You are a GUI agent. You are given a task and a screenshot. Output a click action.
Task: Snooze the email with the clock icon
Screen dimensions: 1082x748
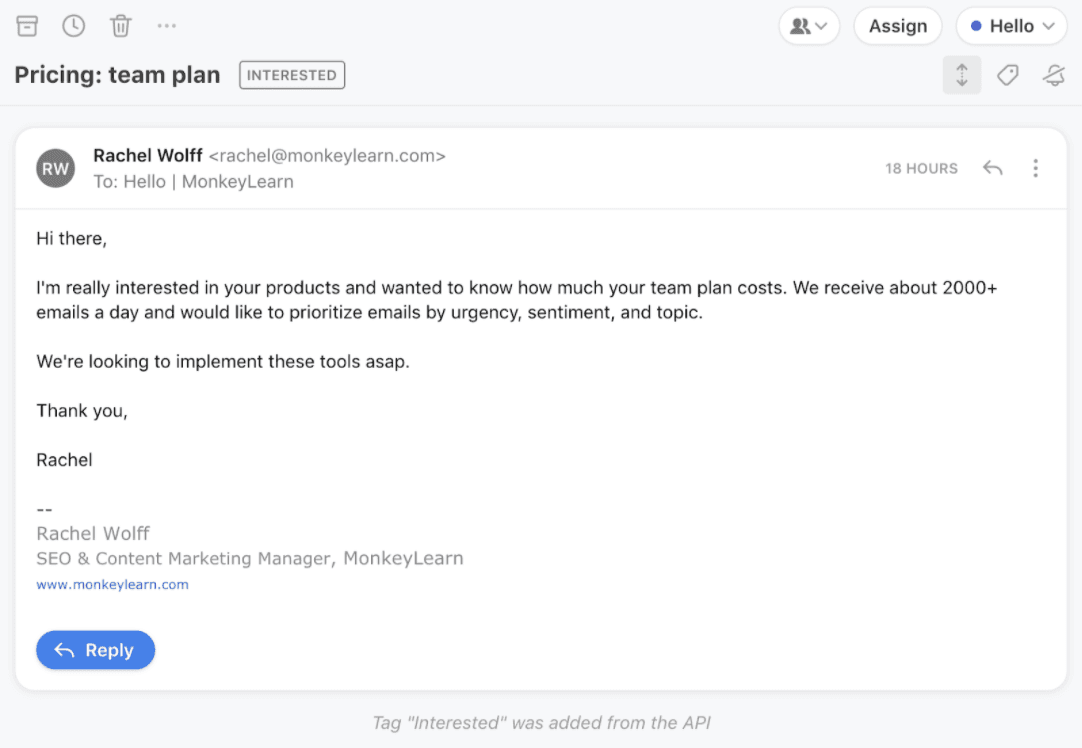coord(73,26)
